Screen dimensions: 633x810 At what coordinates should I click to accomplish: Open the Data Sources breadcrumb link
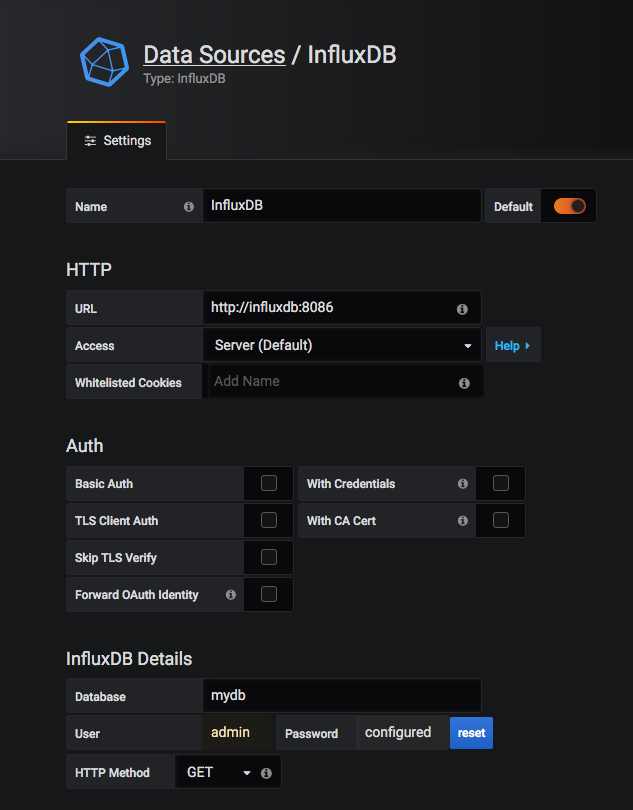coord(214,55)
